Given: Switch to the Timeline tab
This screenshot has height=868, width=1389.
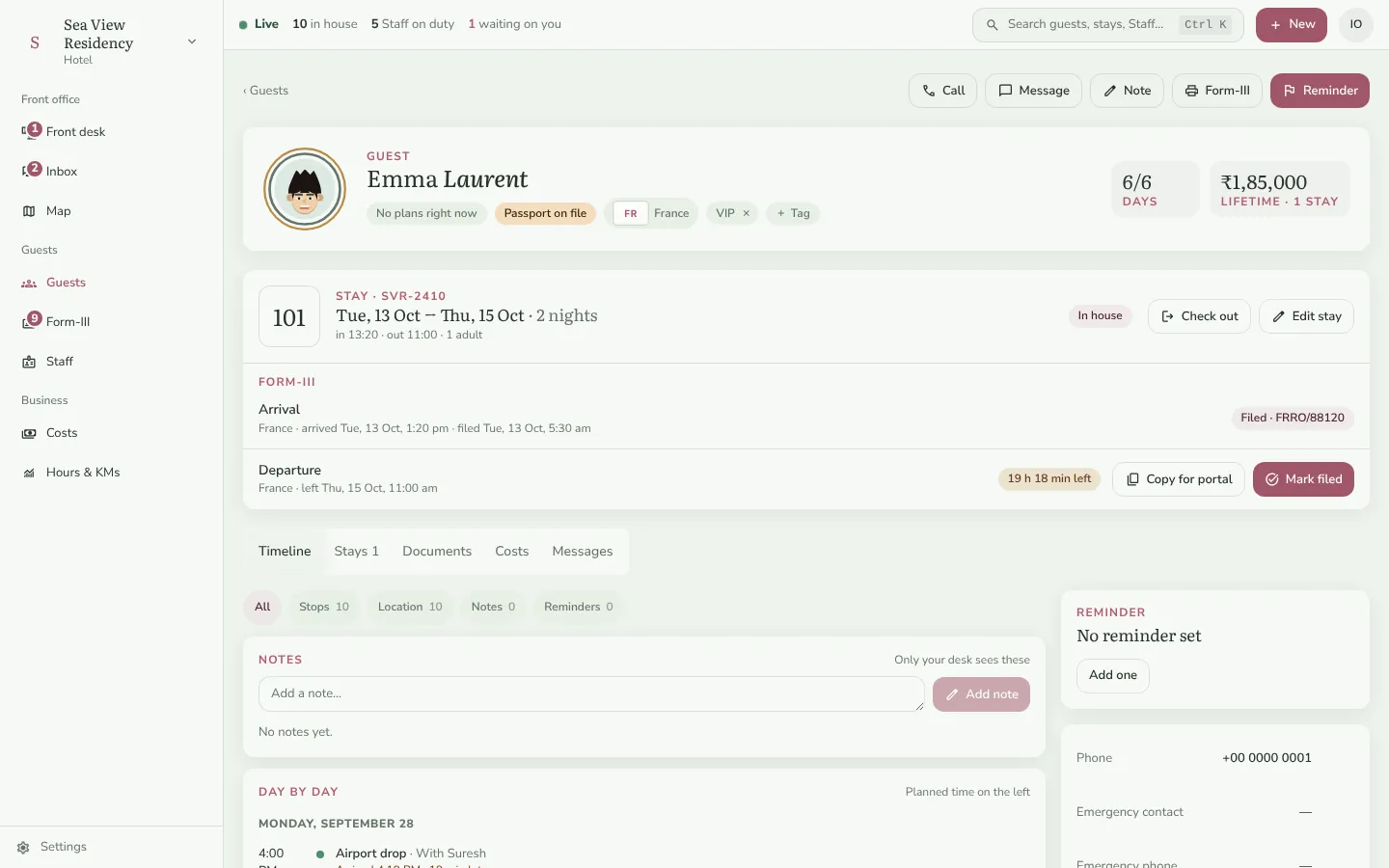Looking at the screenshot, I should tap(285, 552).
